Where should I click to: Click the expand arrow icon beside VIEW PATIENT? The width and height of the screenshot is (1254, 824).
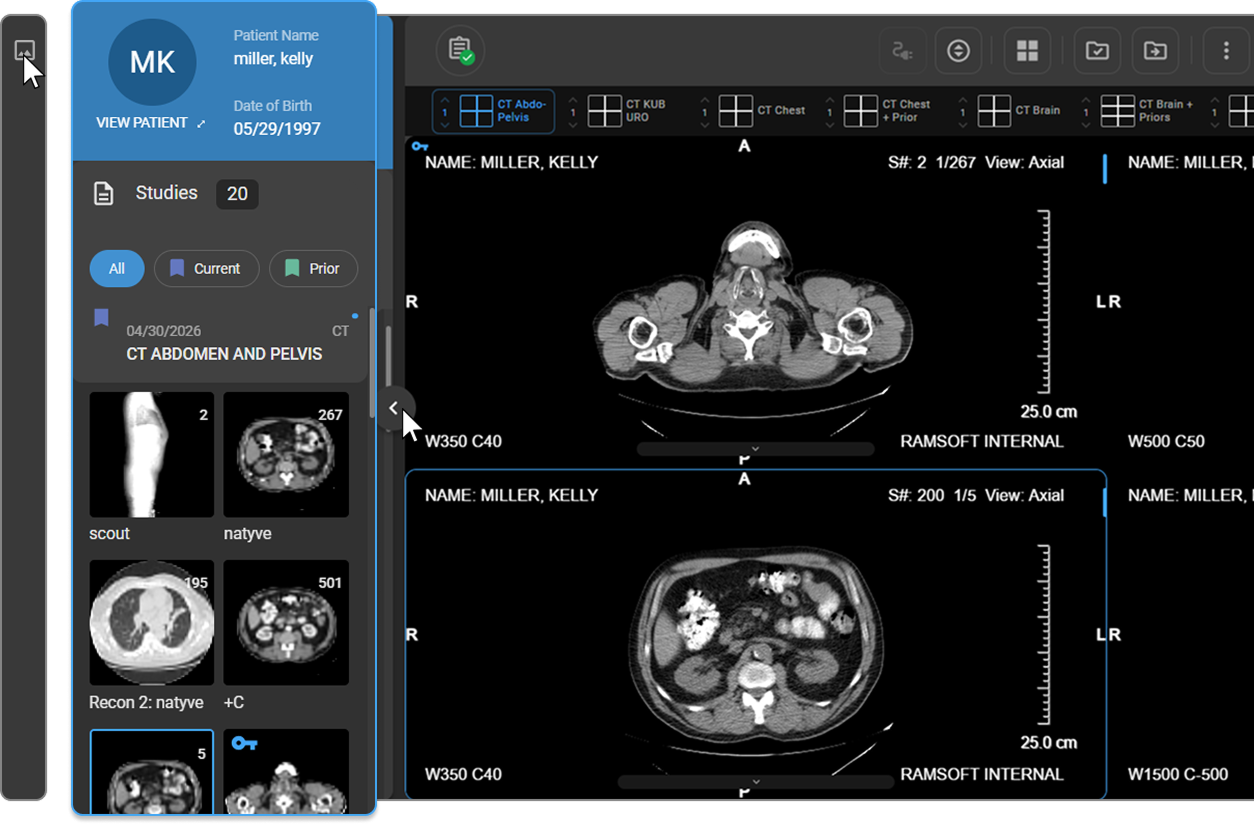[201, 123]
